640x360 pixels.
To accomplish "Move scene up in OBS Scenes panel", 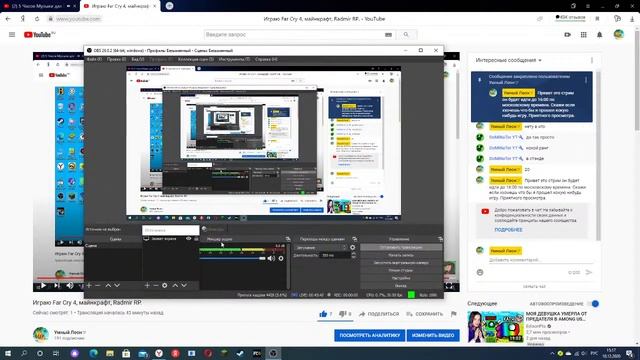I will pos(108,285).
